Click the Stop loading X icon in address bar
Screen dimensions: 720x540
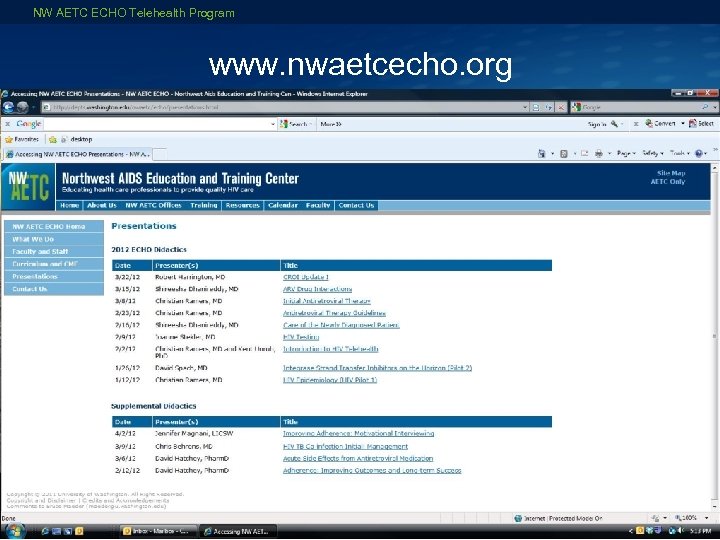coord(561,107)
